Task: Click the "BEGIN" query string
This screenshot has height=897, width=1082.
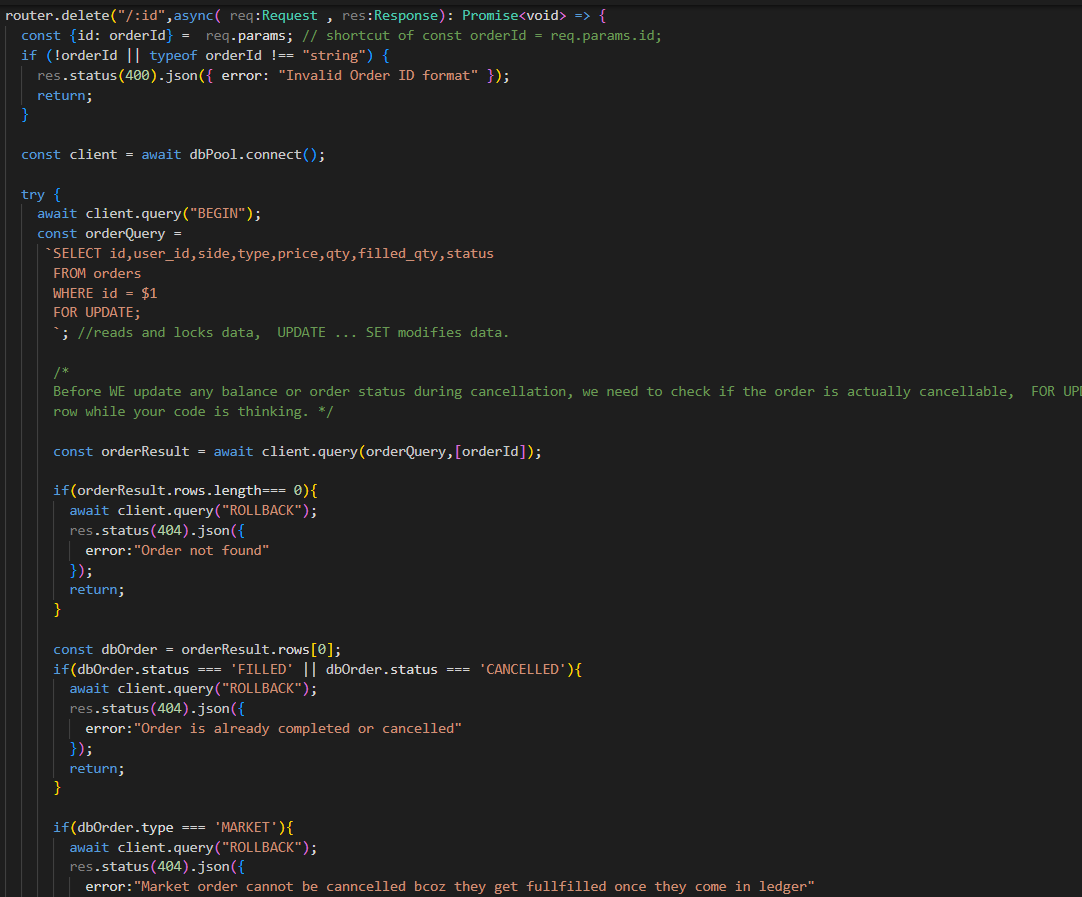Action: 218,214
